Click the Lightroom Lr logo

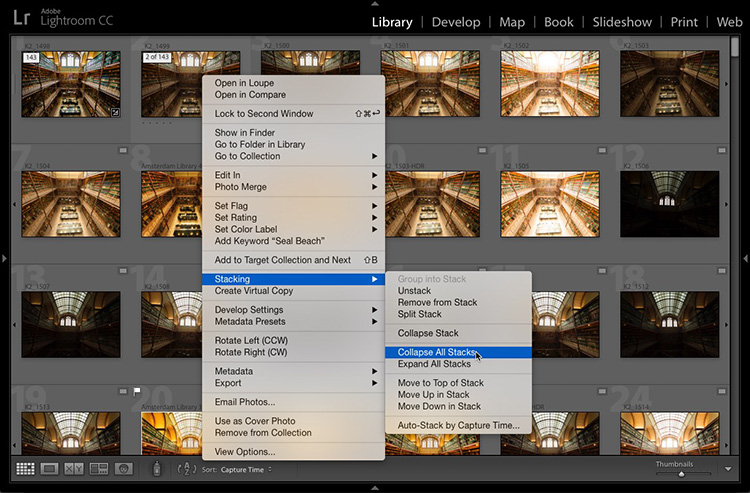[x=22, y=18]
